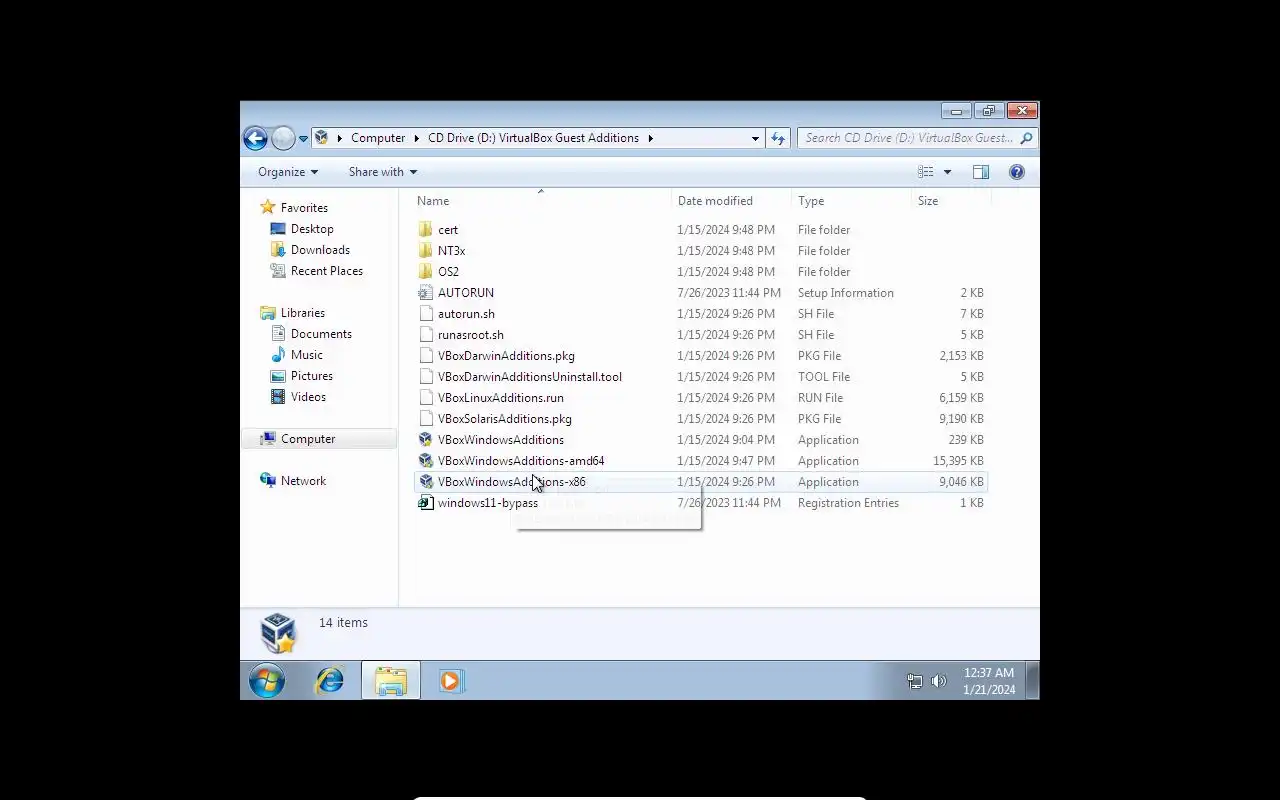Click the VBoxWindowsAdditions application icon
Image resolution: width=1280 pixels, height=800 pixels.
point(425,440)
